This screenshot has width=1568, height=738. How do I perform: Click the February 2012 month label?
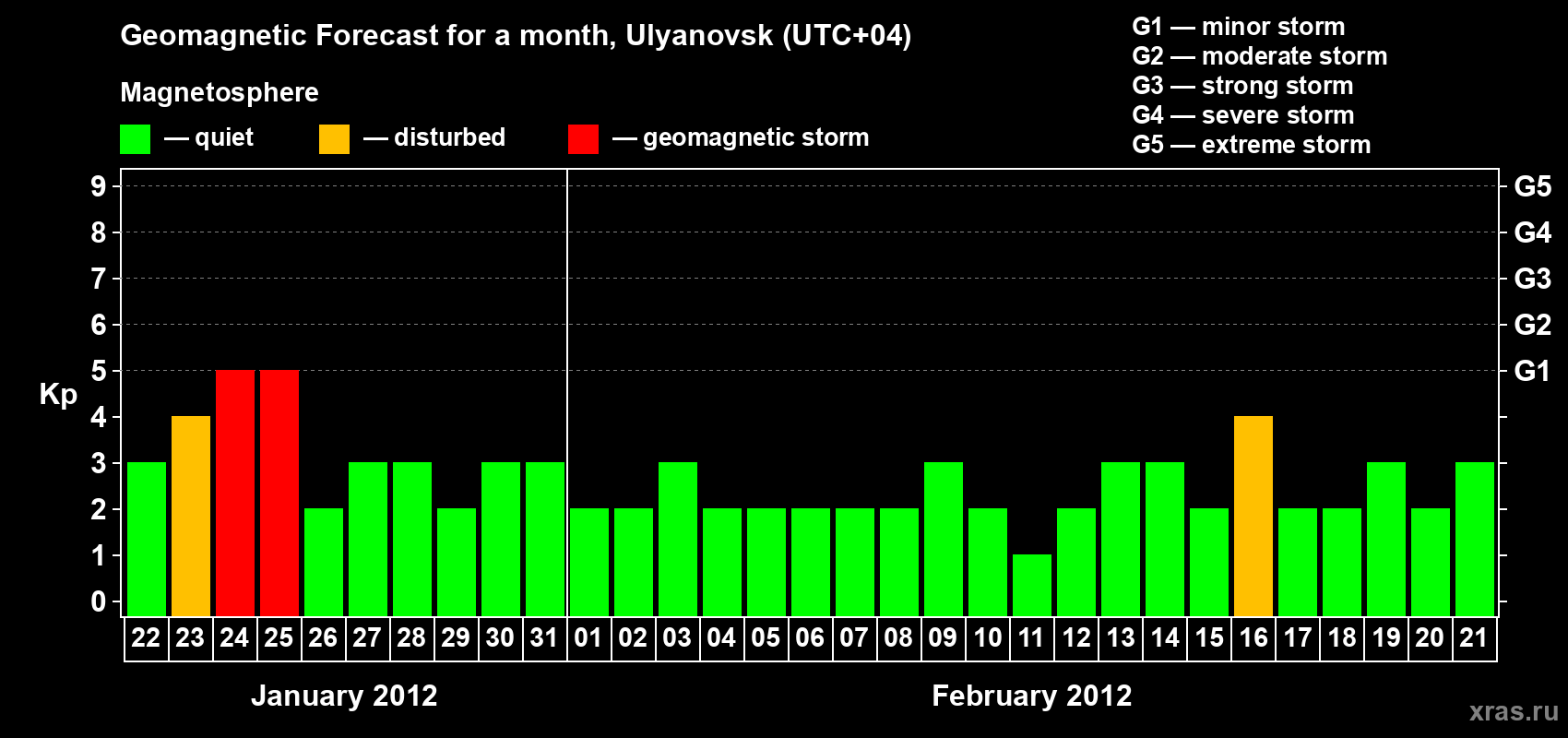[1032, 696]
